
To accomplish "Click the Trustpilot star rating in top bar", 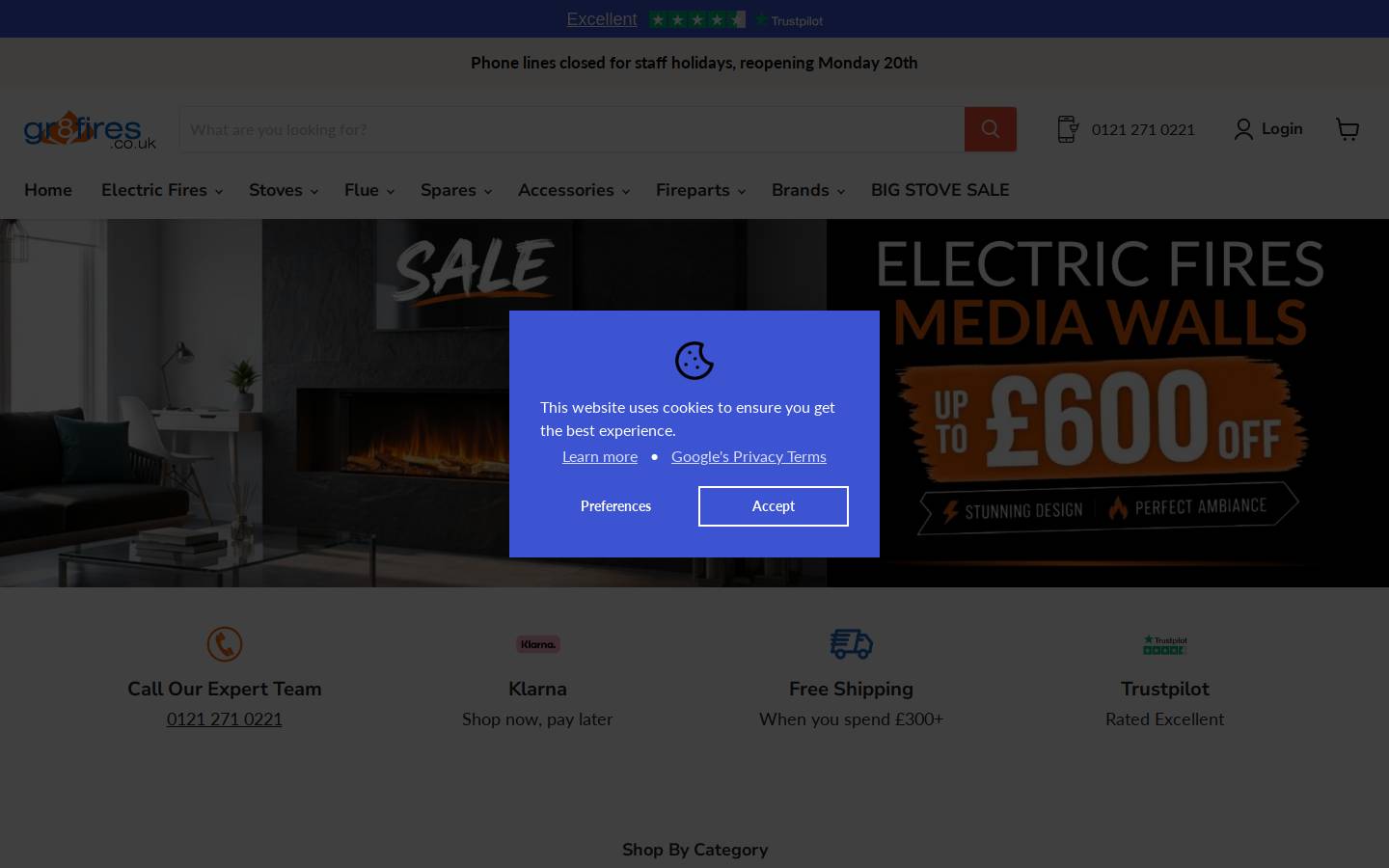I will [696, 19].
